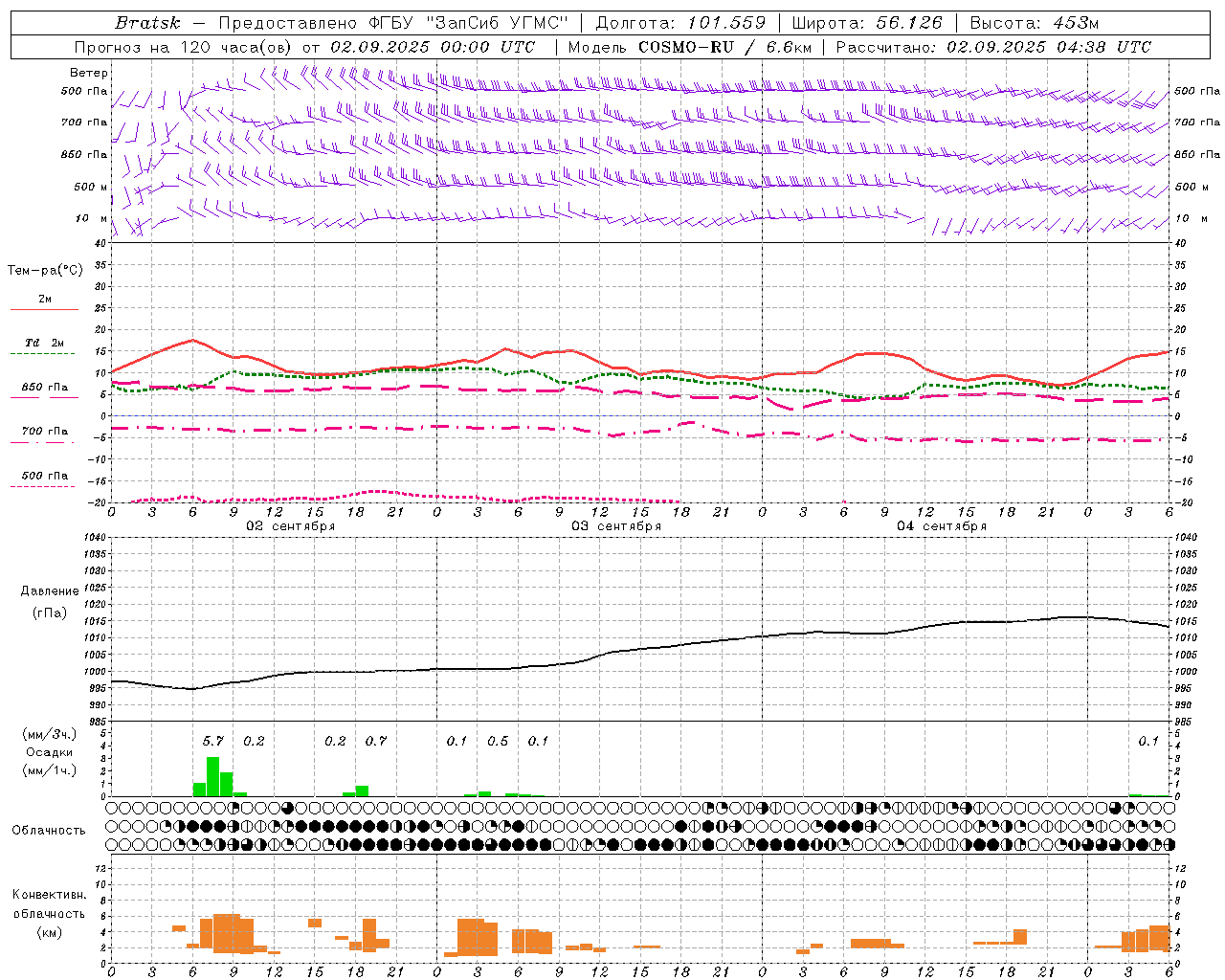Click the '850 гПа' temperature legend entry
This screenshot has height=980, width=1225.
coord(45,388)
